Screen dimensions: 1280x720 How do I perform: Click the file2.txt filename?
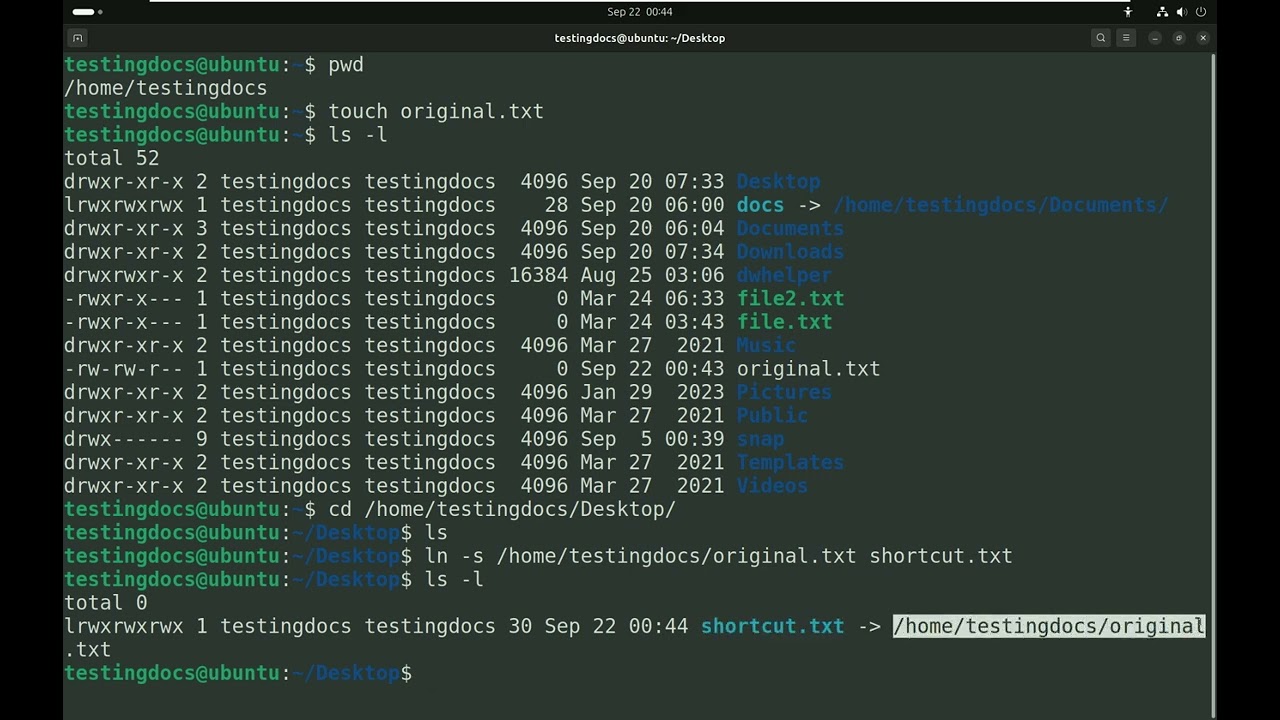coord(790,299)
